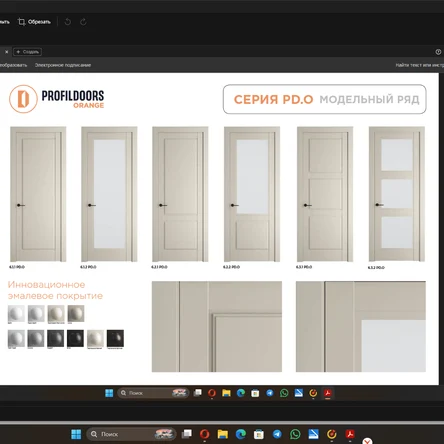
Task: Launch Telegram from the bottom taskbar
Action: tap(277, 434)
